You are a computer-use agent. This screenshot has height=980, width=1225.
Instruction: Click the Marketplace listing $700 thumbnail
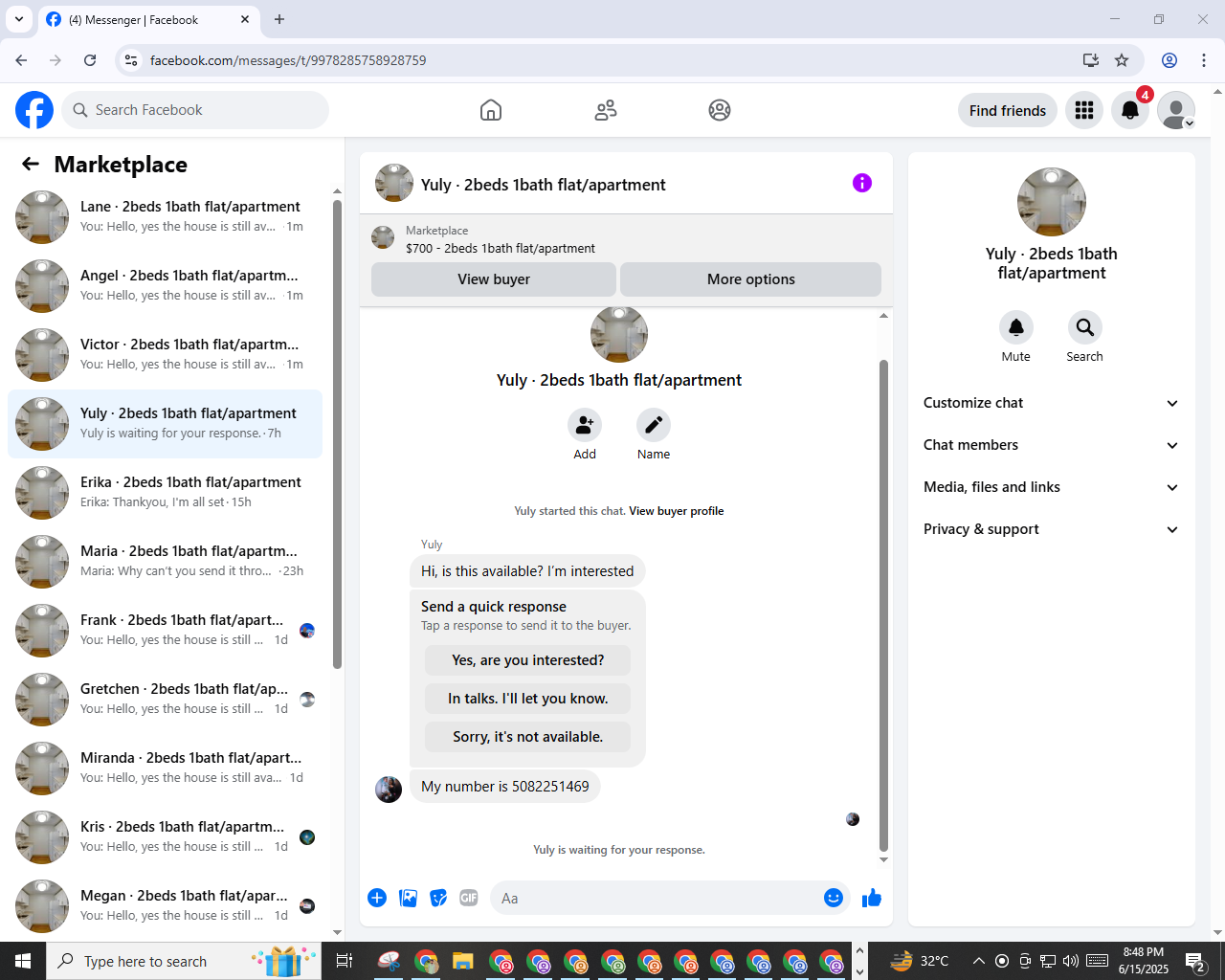tap(383, 237)
